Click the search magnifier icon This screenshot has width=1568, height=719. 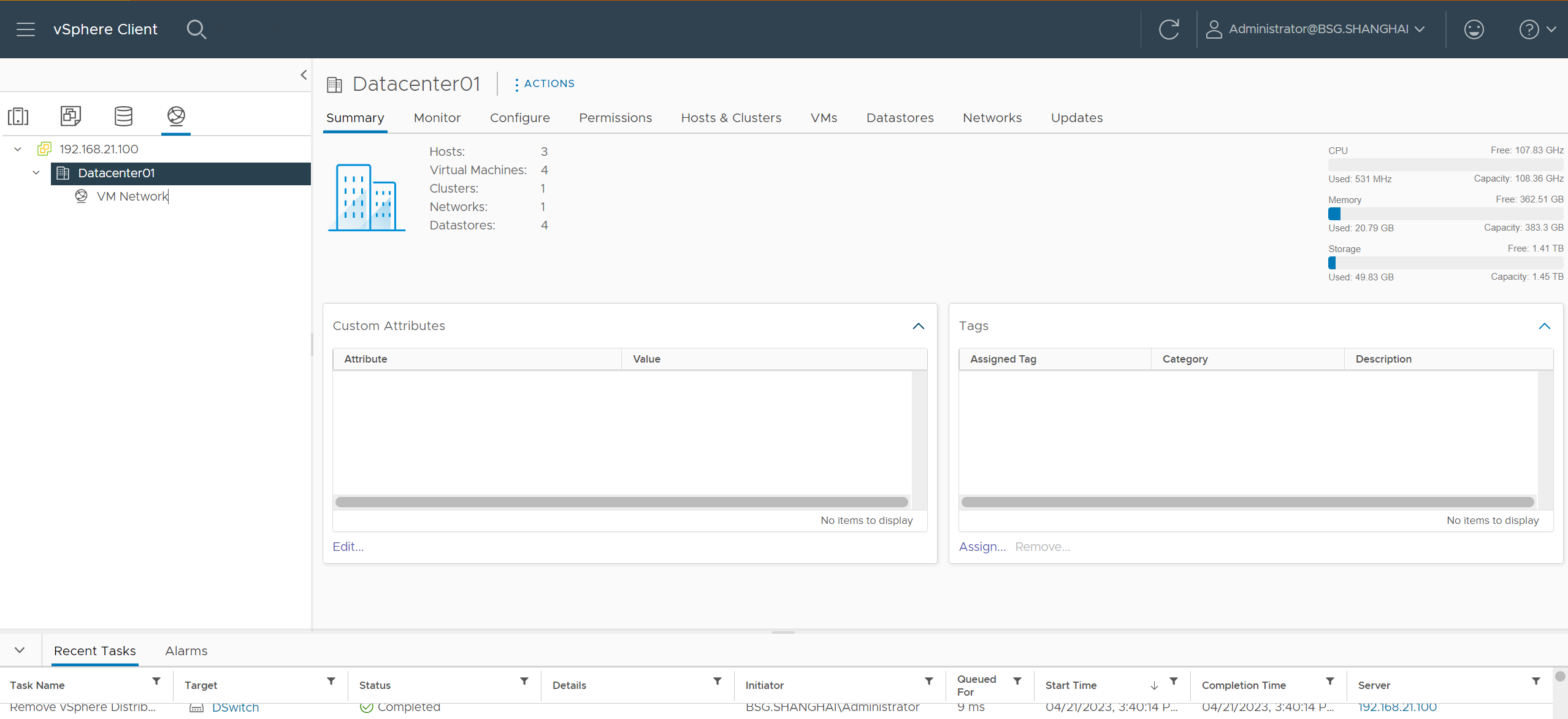click(x=196, y=29)
